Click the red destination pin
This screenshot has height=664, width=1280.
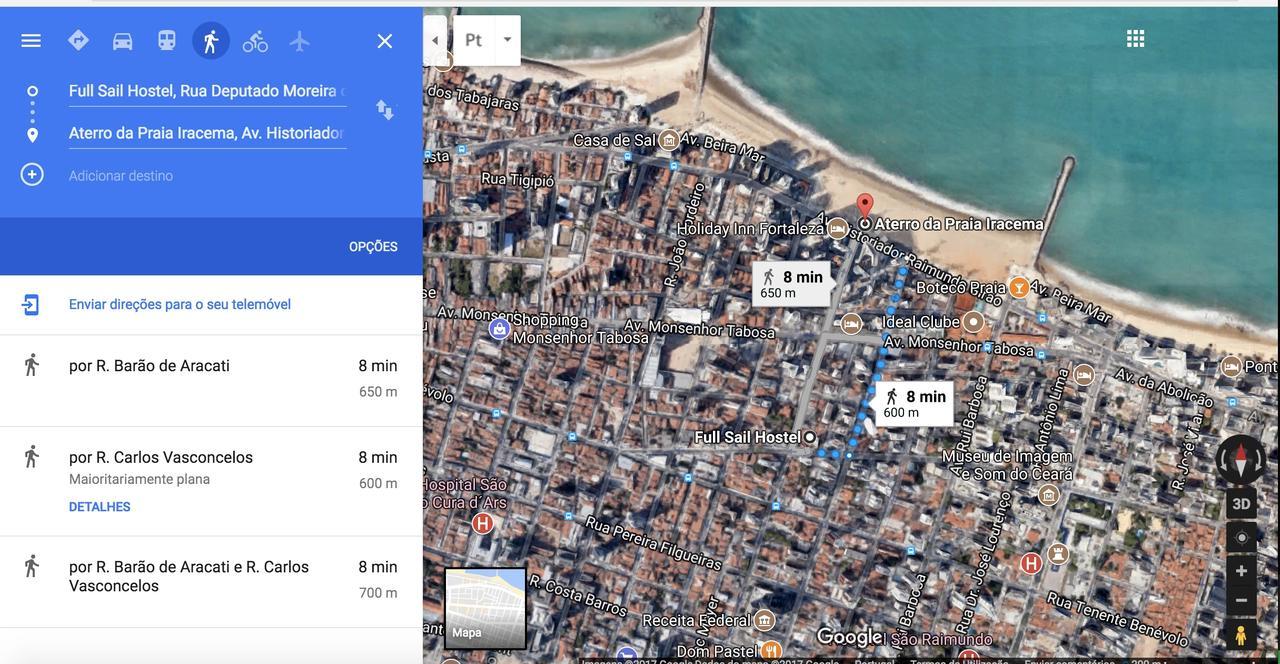(x=865, y=205)
